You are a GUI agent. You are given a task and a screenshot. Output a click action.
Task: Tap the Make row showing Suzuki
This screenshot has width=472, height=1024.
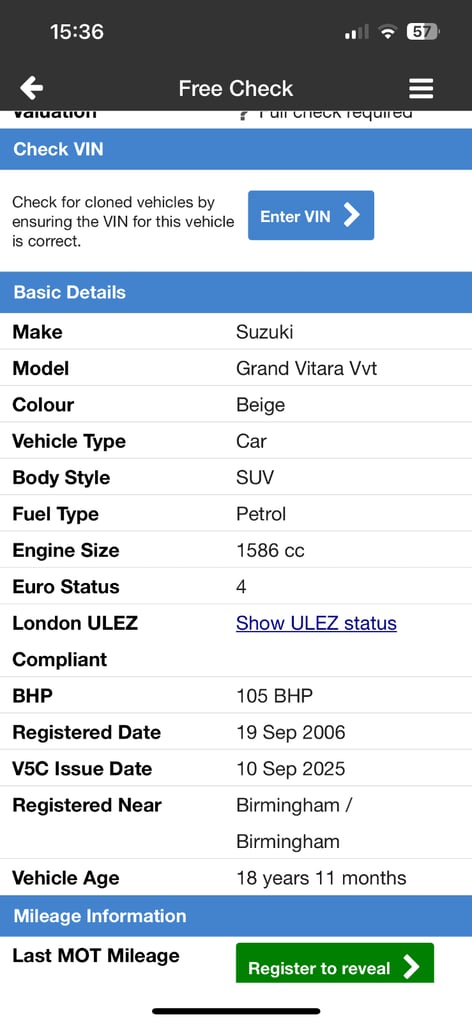pyautogui.click(x=236, y=332)
